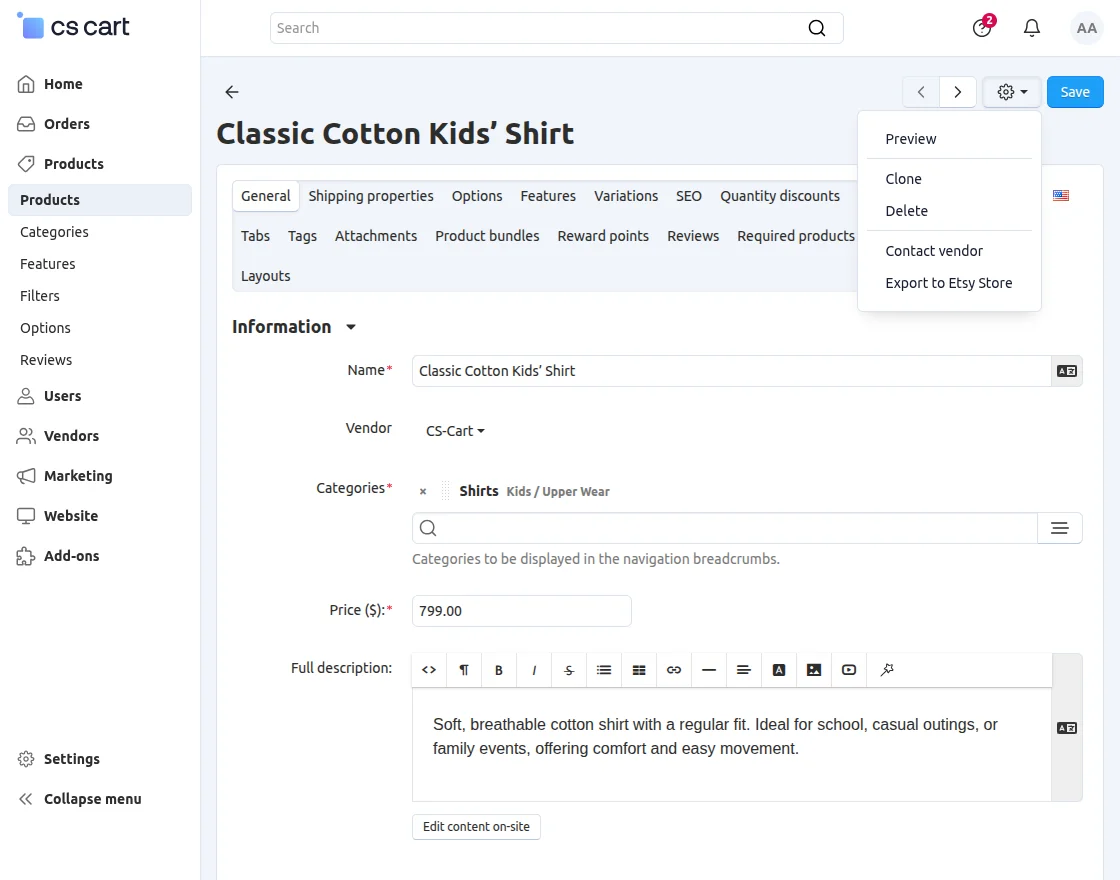Image resolution: width=1120 pixels, height=880 pixels.
Task: Switch to the Variations tab
Action: [626, 196]
